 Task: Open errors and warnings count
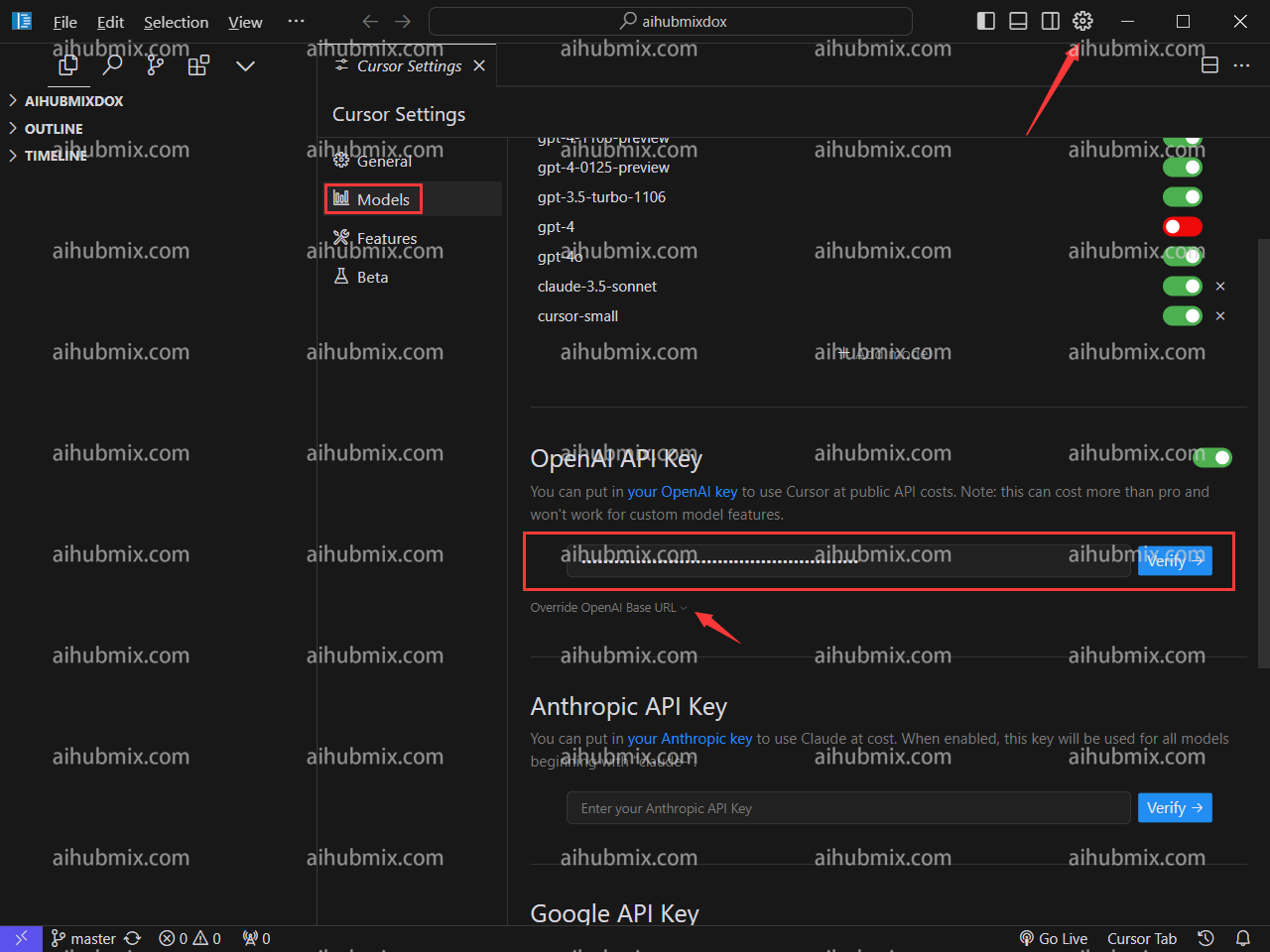click(190, 938)
